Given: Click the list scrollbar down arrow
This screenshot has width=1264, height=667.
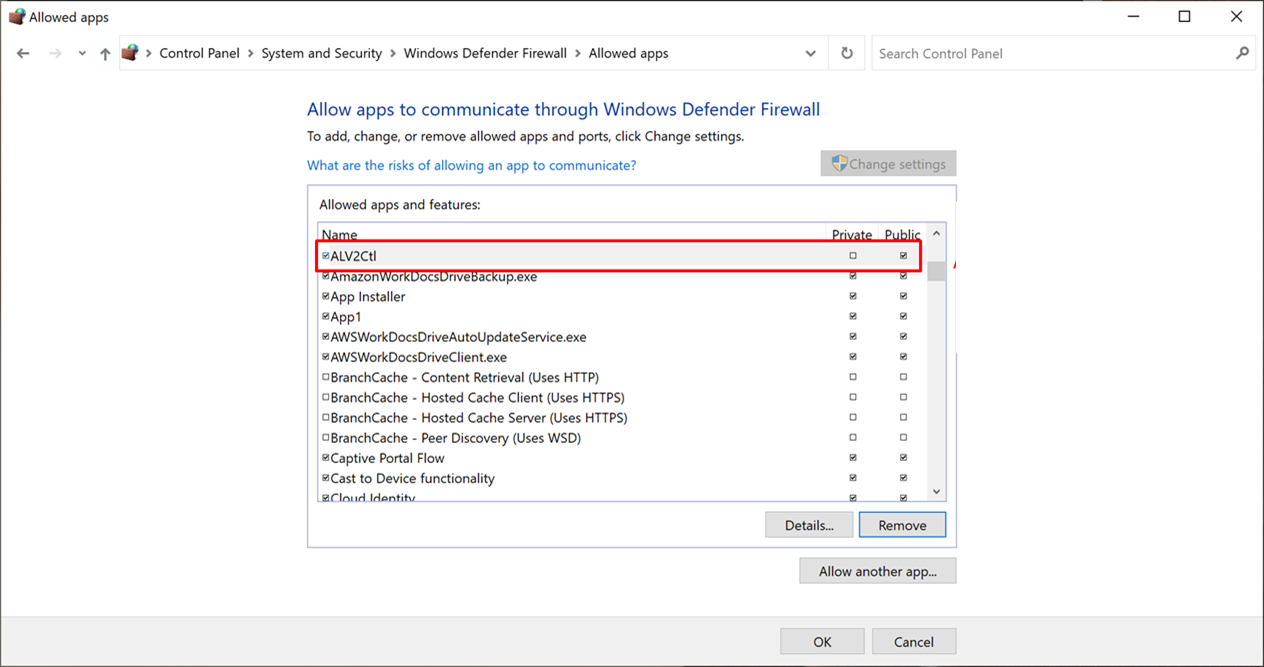Looking at the screenshot, I should tap(936, 491).
